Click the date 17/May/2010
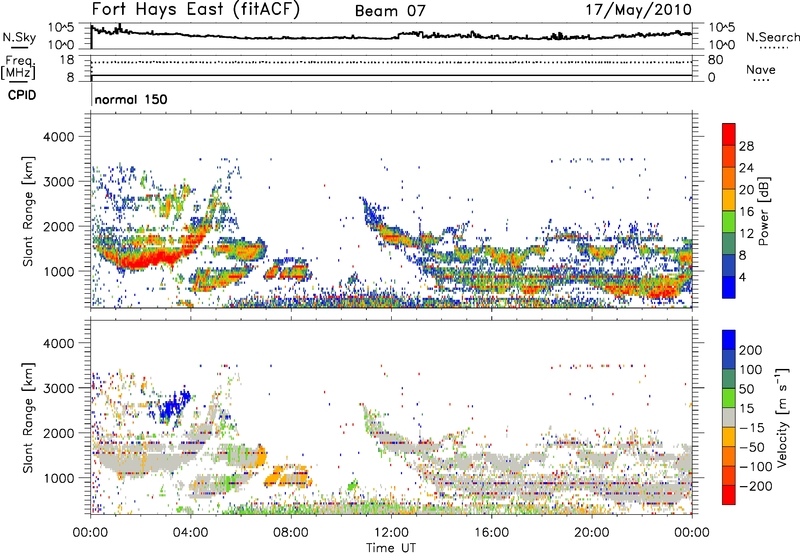This screenshot has width=800, height=554. [x=638, y=10]
